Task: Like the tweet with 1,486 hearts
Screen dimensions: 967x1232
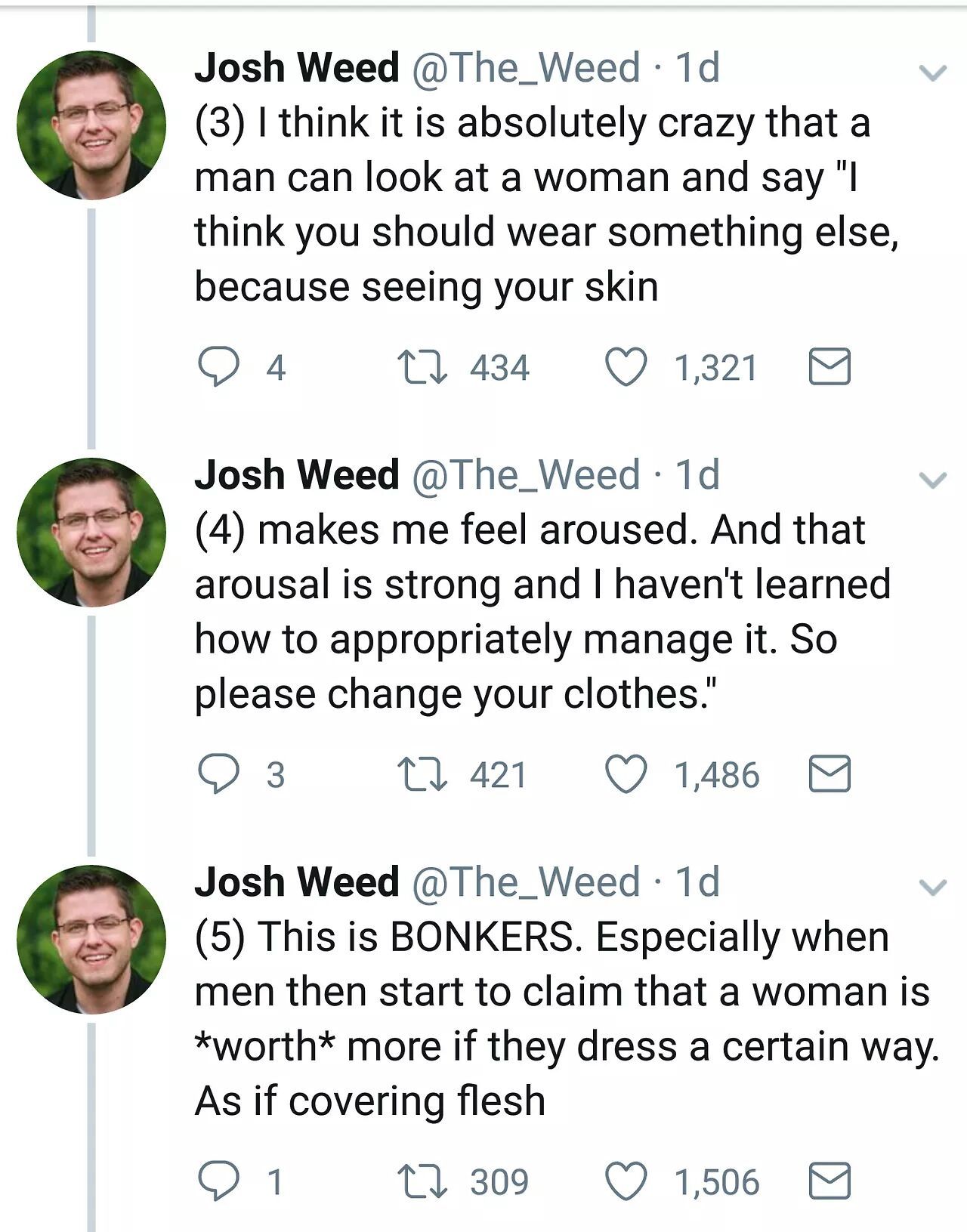Action: (627, 775)
